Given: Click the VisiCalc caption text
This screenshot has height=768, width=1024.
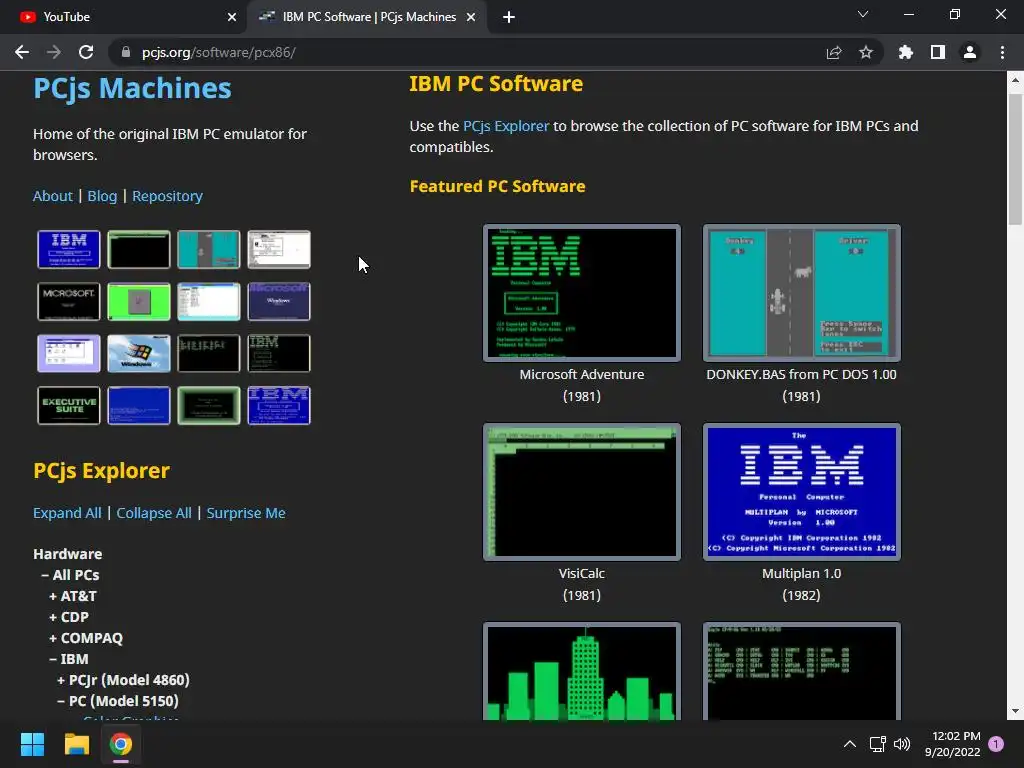Looking at the screenshot, I should pyautogui.click(x=582, y=573).
